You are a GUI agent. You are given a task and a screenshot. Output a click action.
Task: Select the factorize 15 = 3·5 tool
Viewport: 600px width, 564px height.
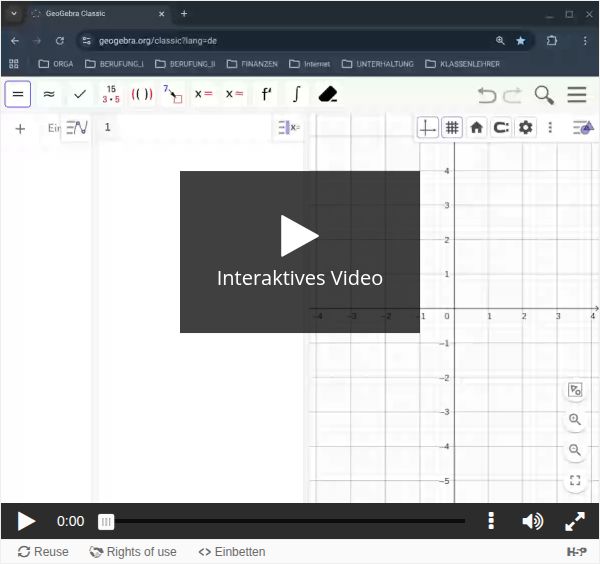(111, 94)
